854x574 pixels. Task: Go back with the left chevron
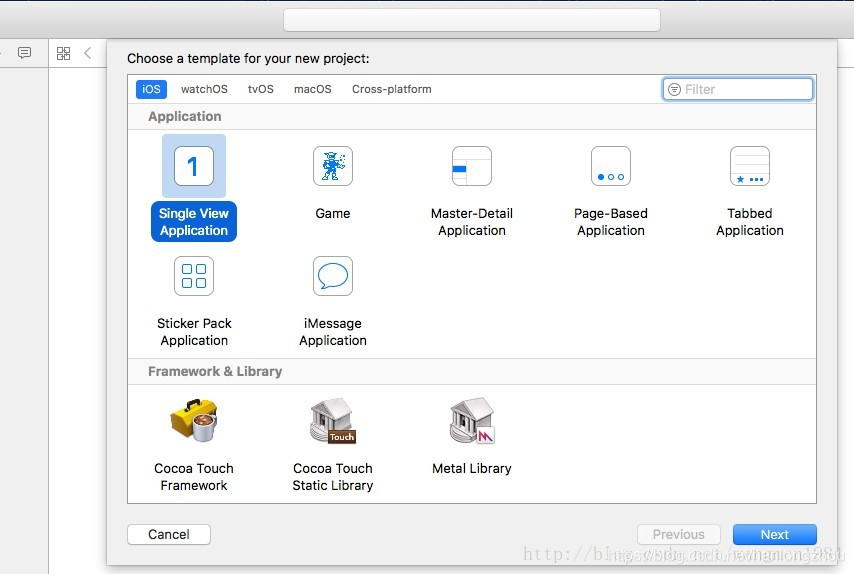point(88,53)
